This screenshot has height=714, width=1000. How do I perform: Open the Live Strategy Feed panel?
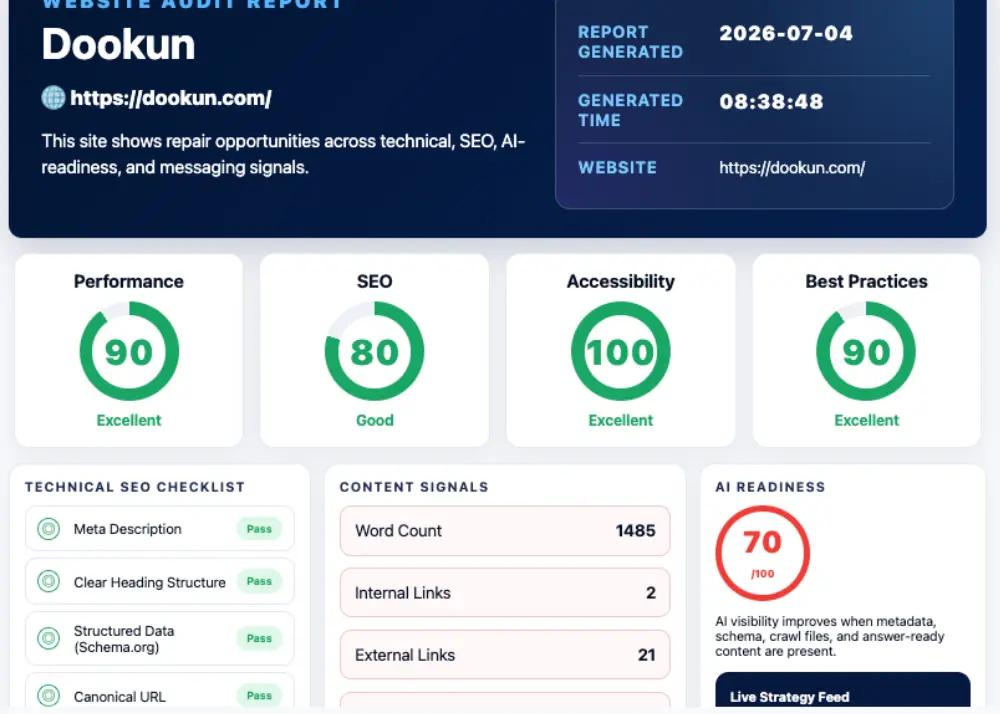click(x=842, y=691)
